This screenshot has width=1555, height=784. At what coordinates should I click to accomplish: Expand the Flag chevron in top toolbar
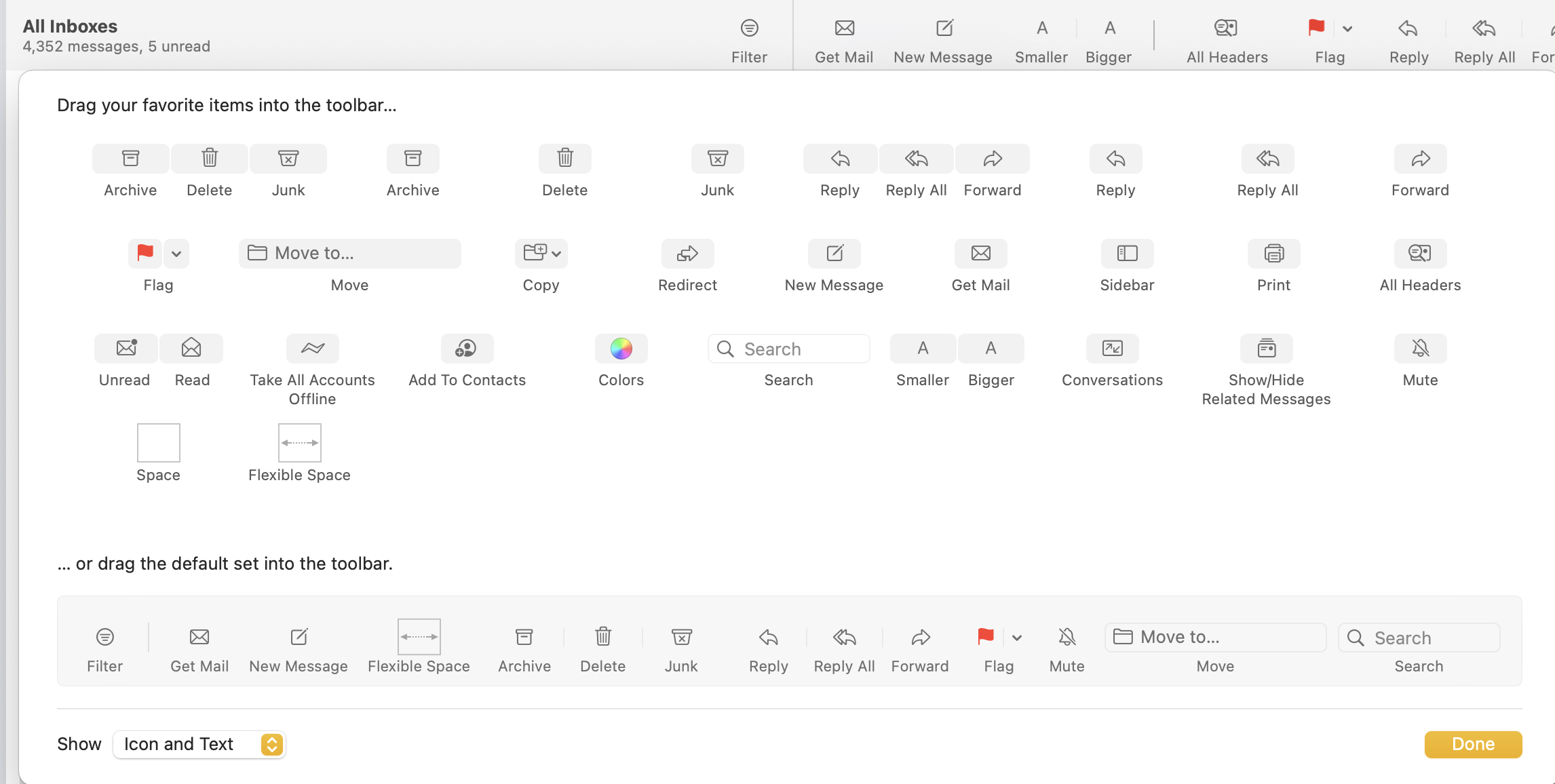tap(1347, 28)
